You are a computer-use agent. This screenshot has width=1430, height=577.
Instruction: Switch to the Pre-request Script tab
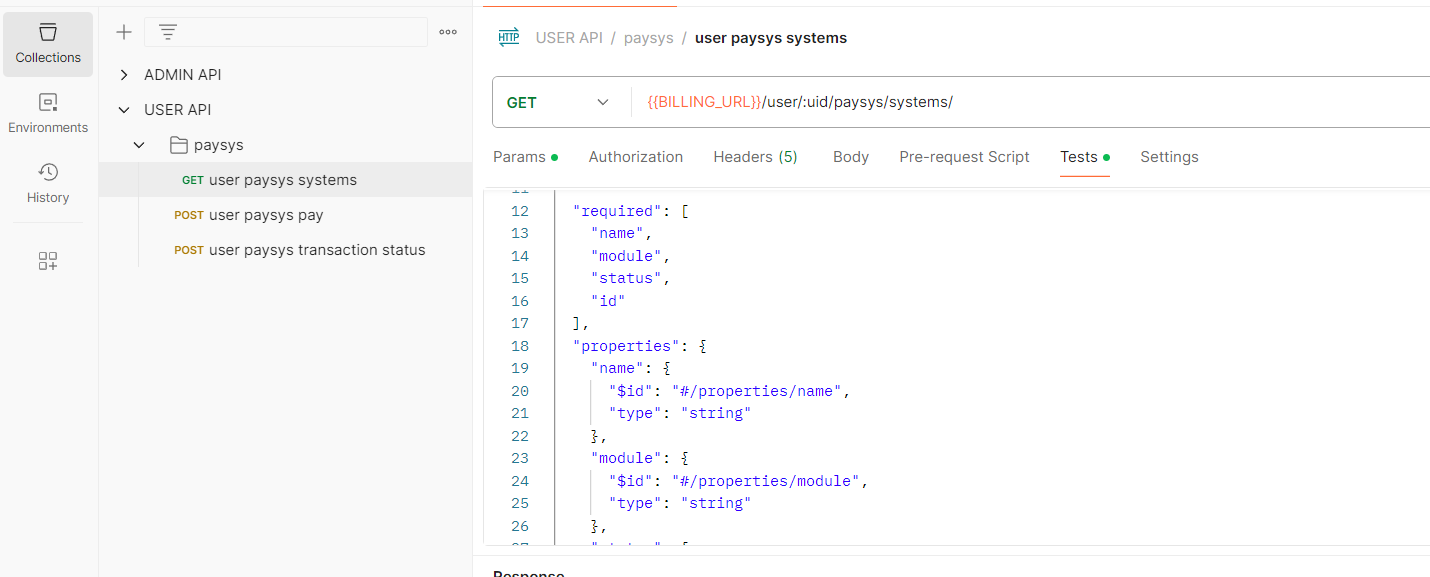(x=964, y=157)
